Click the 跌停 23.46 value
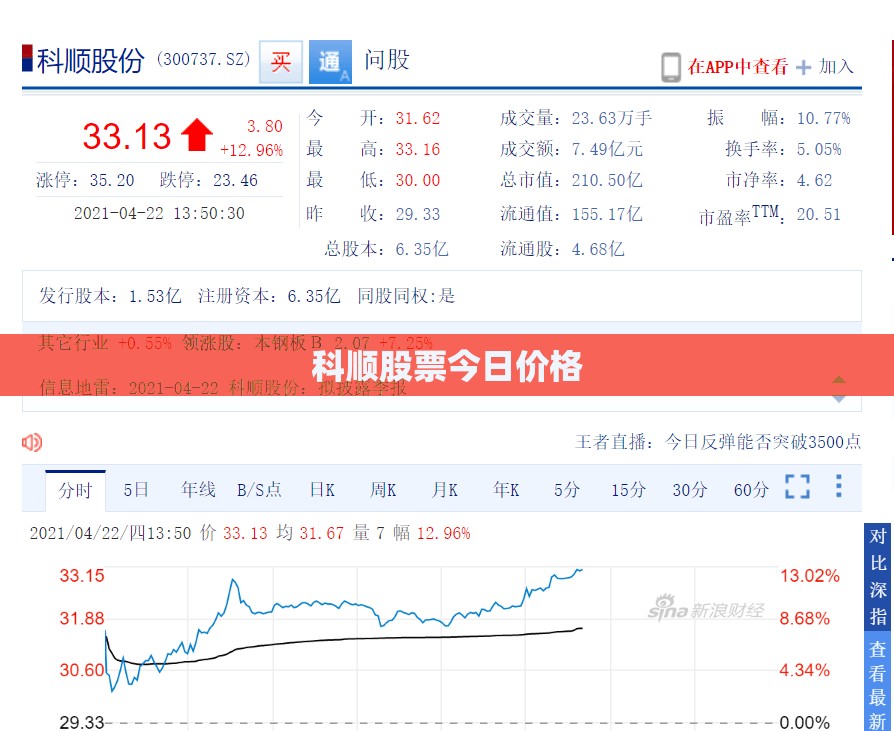 coord(235,181)
